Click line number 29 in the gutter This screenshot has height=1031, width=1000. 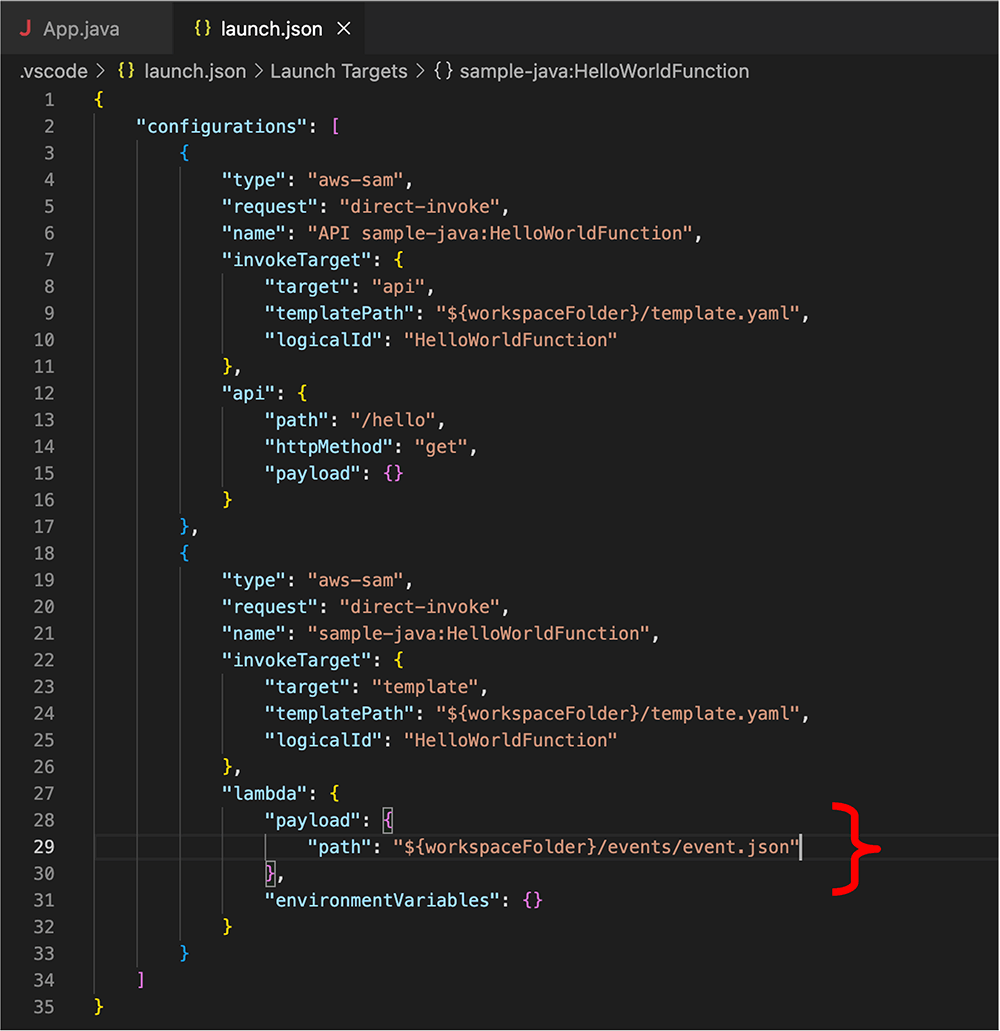[x=44, y=847]
